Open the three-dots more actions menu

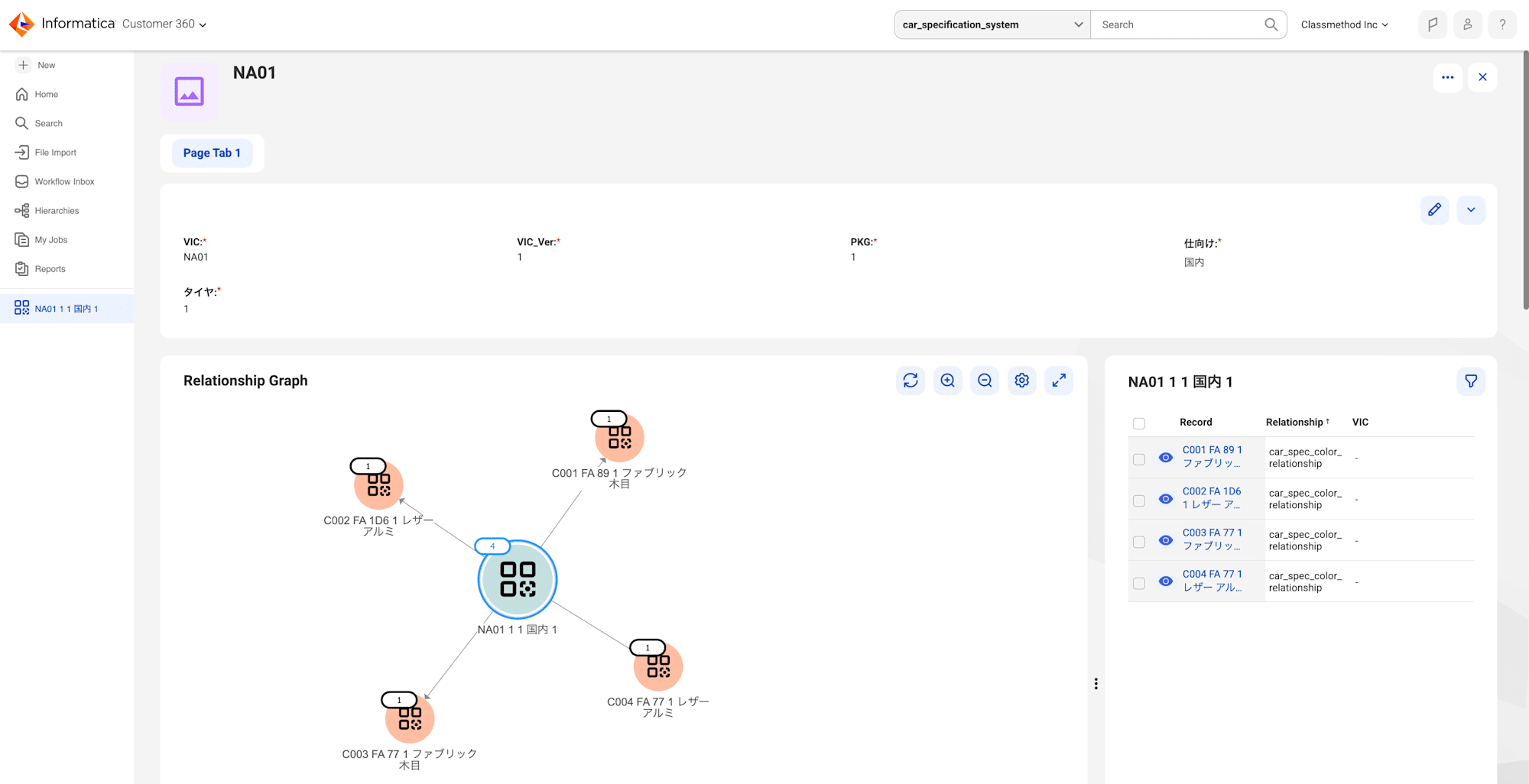point(1447,77)
